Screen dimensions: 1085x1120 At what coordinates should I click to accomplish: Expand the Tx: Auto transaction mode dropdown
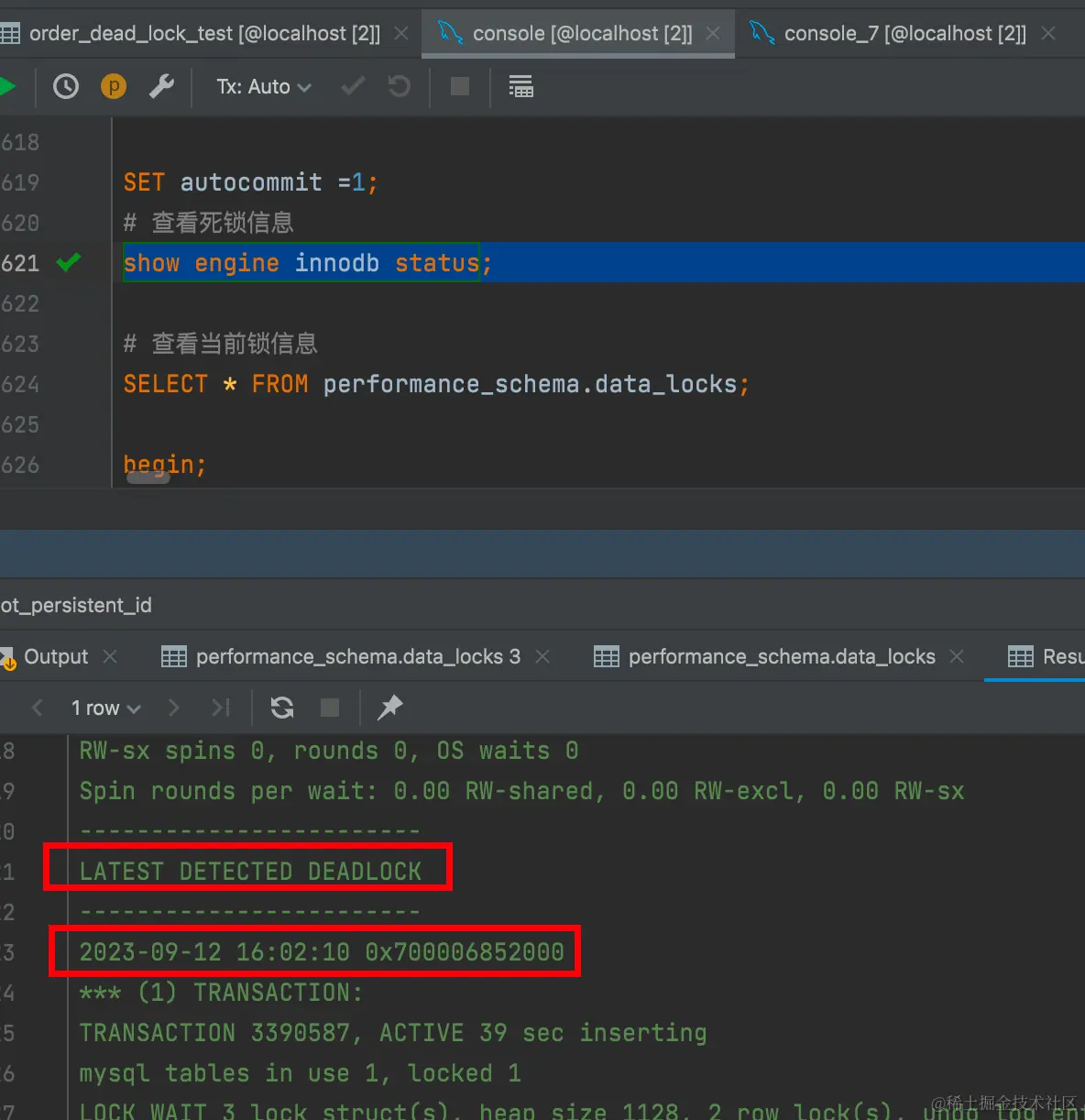tap(264, 87)
